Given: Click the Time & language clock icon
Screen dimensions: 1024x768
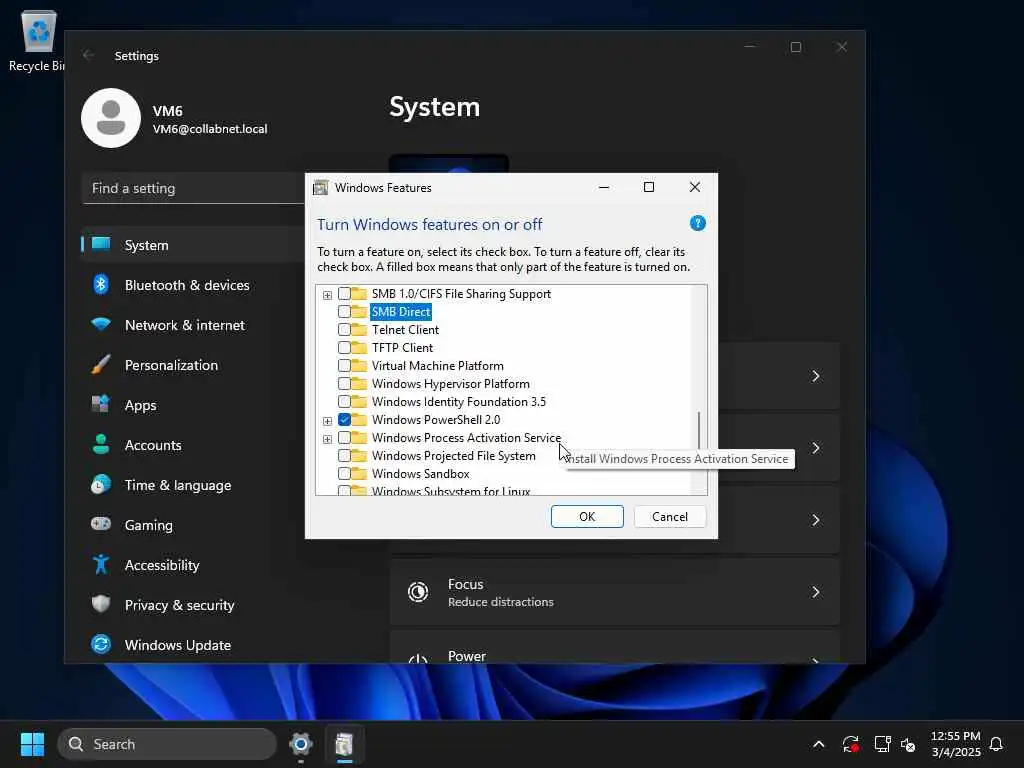Looking at the screenshot, I should pyautogui.click(x=101, y=485).
